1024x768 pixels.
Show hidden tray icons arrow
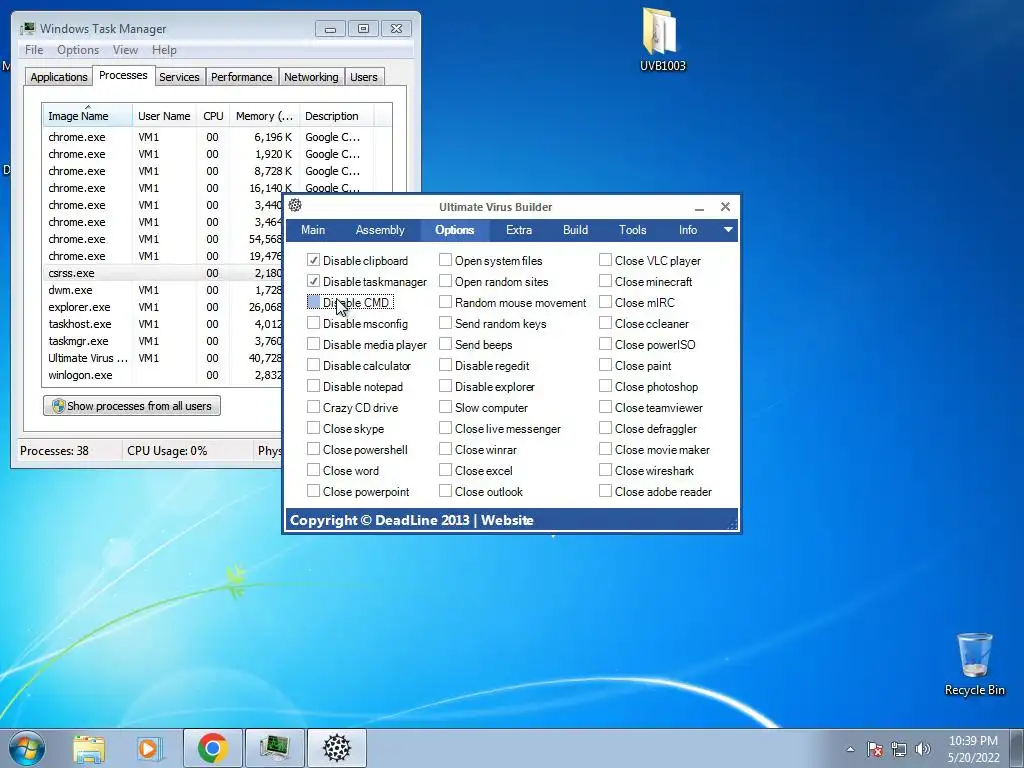coord(850,749)
